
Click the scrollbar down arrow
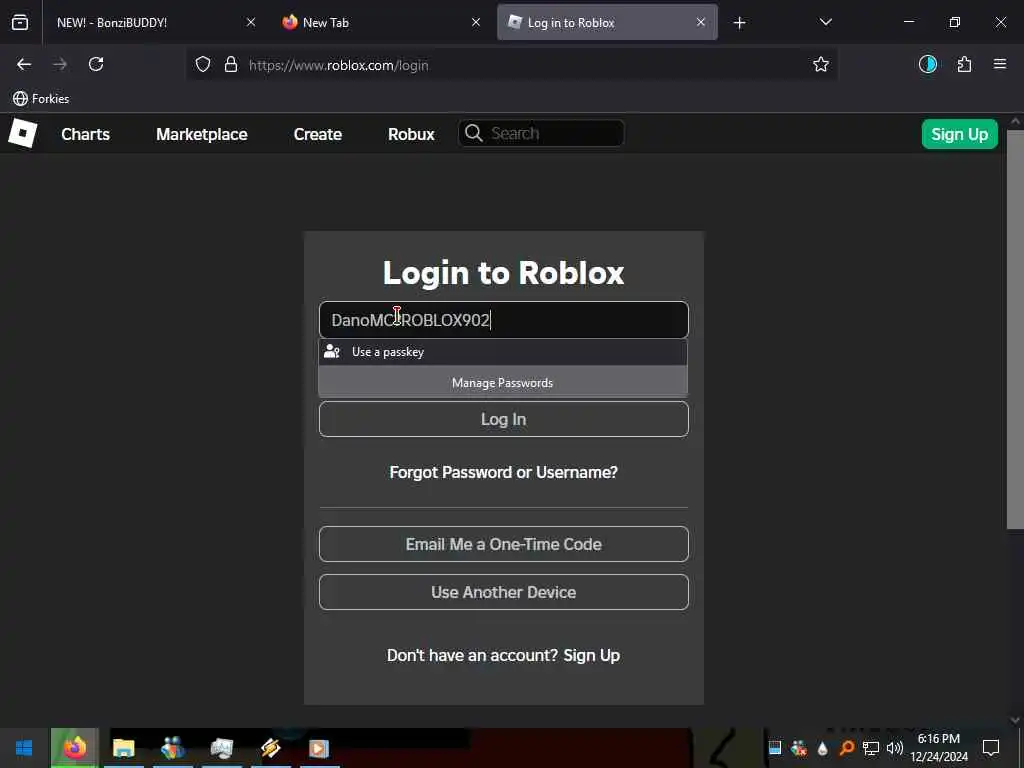tap(1015, 720)
